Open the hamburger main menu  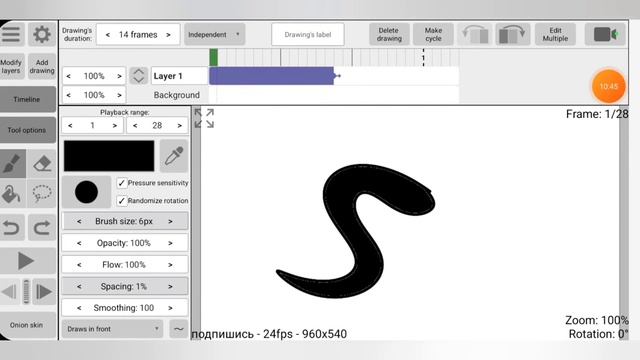click(x=11, y=34)
